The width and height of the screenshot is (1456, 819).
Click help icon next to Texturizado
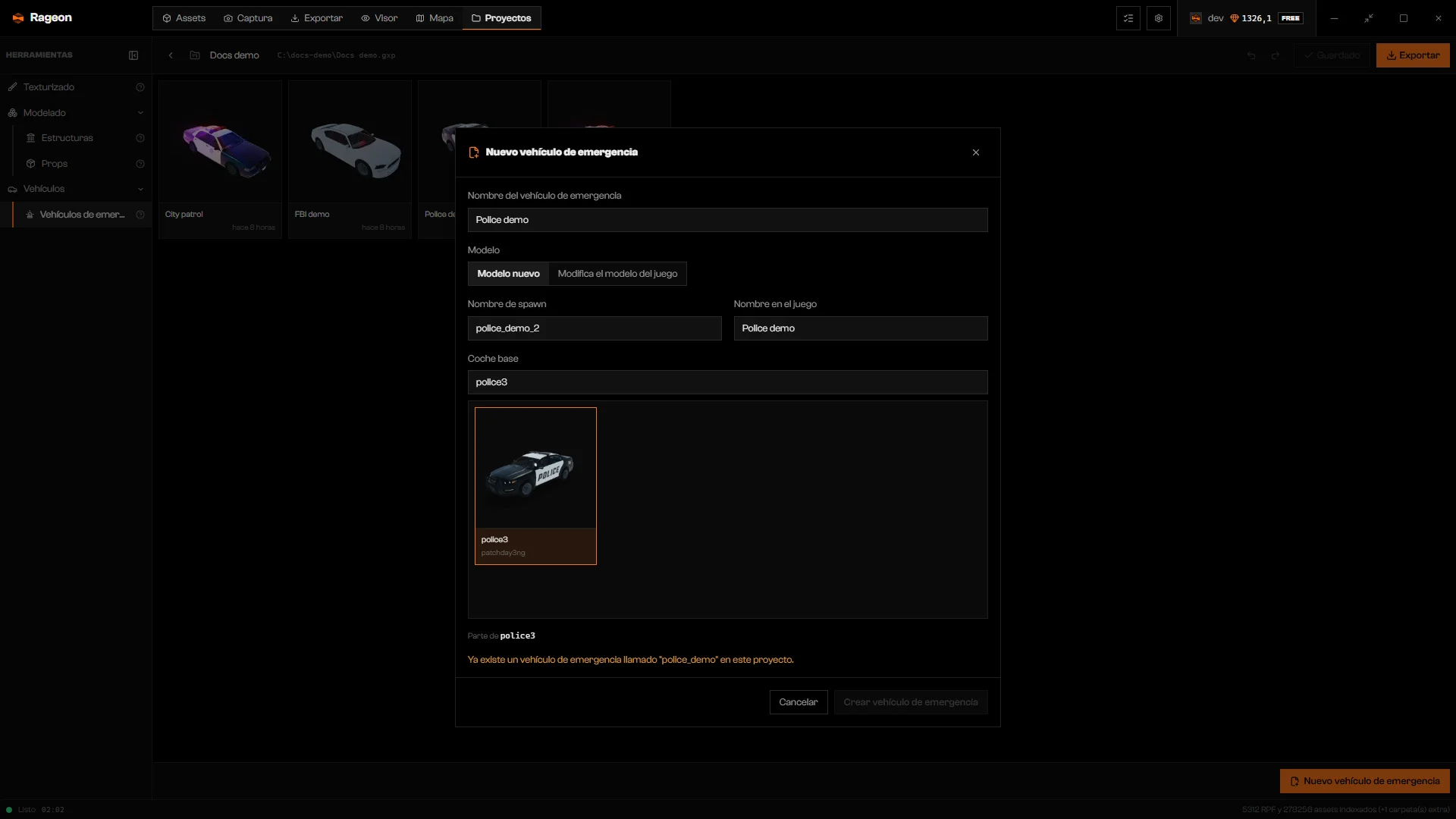tap(140, 87)
